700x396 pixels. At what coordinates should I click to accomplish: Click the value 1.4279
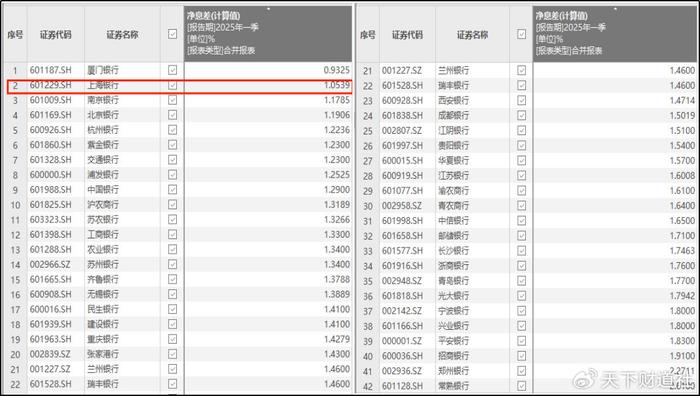click(337, 339)
